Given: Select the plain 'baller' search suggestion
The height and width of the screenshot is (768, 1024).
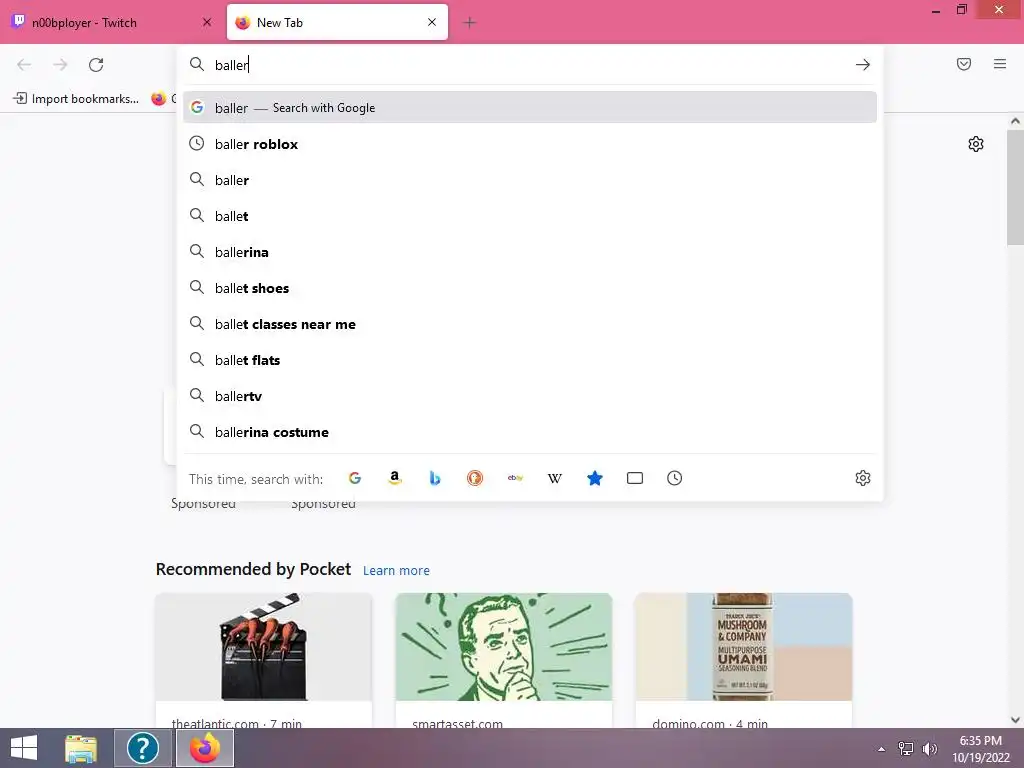Looking at the screenshot, I should coord(530,180).
